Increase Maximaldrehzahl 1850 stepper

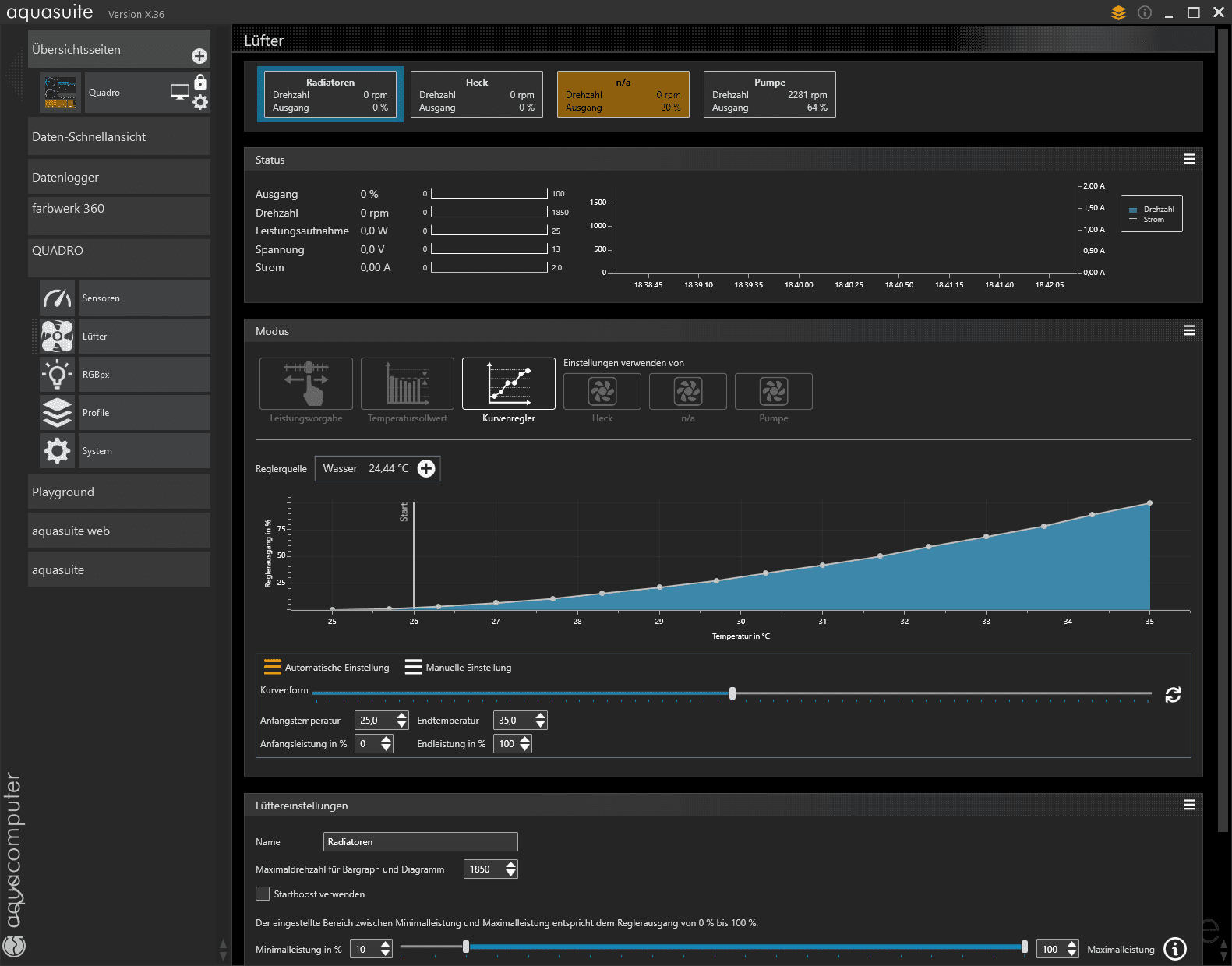(511, 865)
